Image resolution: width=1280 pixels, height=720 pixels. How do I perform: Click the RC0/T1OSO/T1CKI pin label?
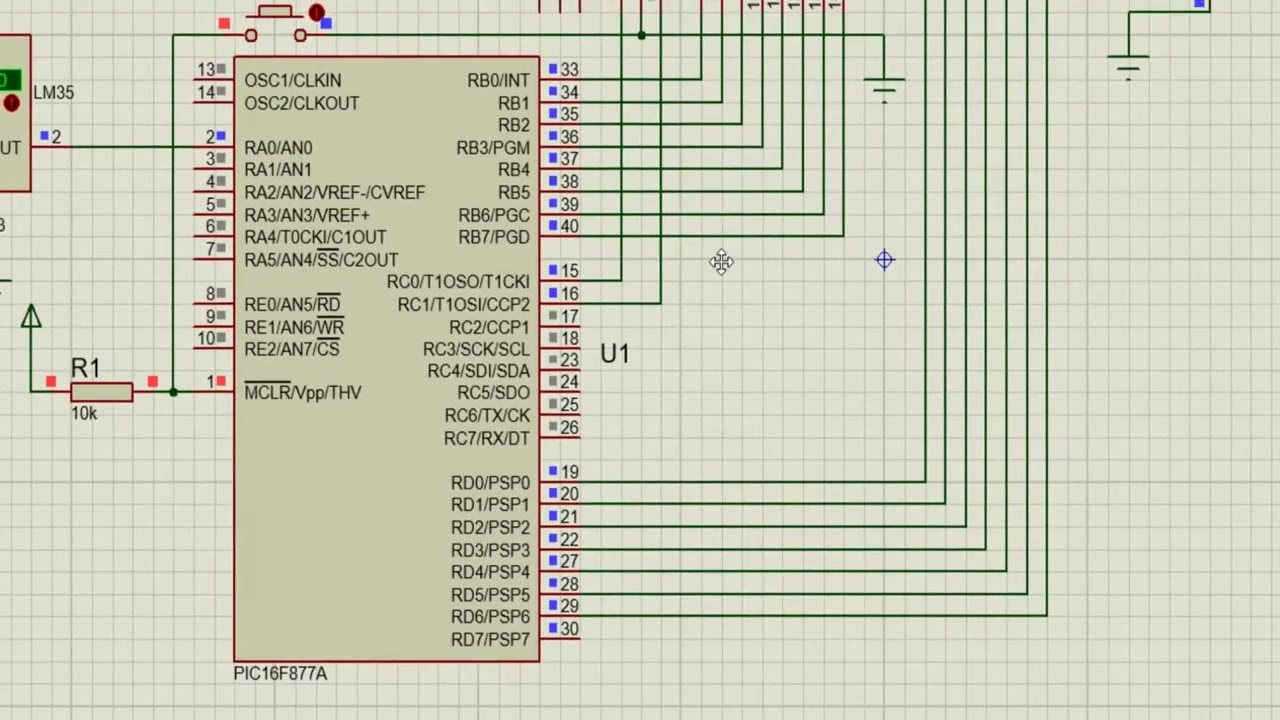tap(458, 282)
